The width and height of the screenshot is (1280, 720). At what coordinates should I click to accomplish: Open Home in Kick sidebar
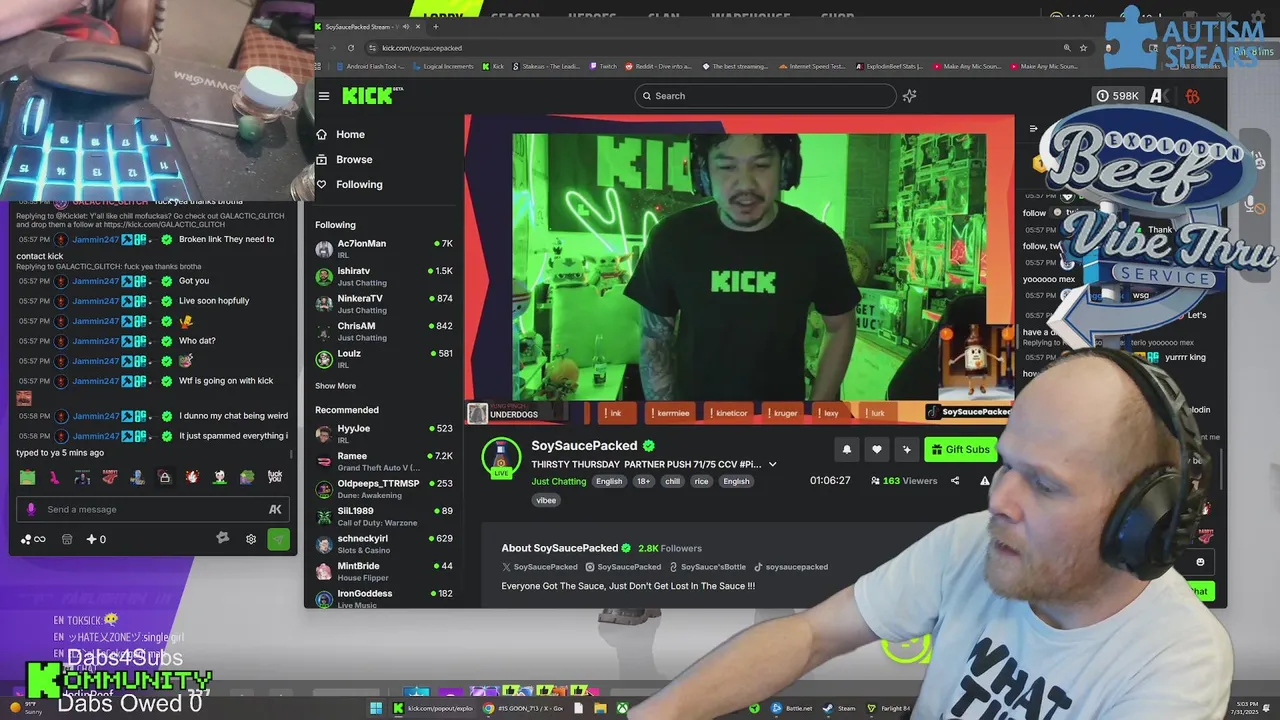tap(340, 134)
